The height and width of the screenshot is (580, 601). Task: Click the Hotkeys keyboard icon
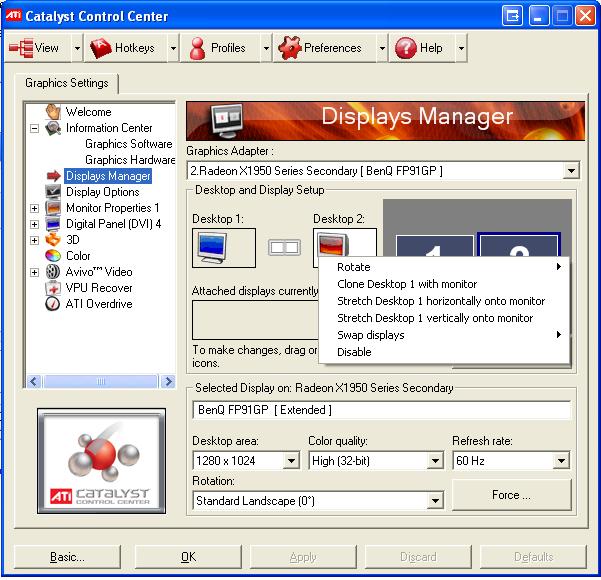[100, 48]
